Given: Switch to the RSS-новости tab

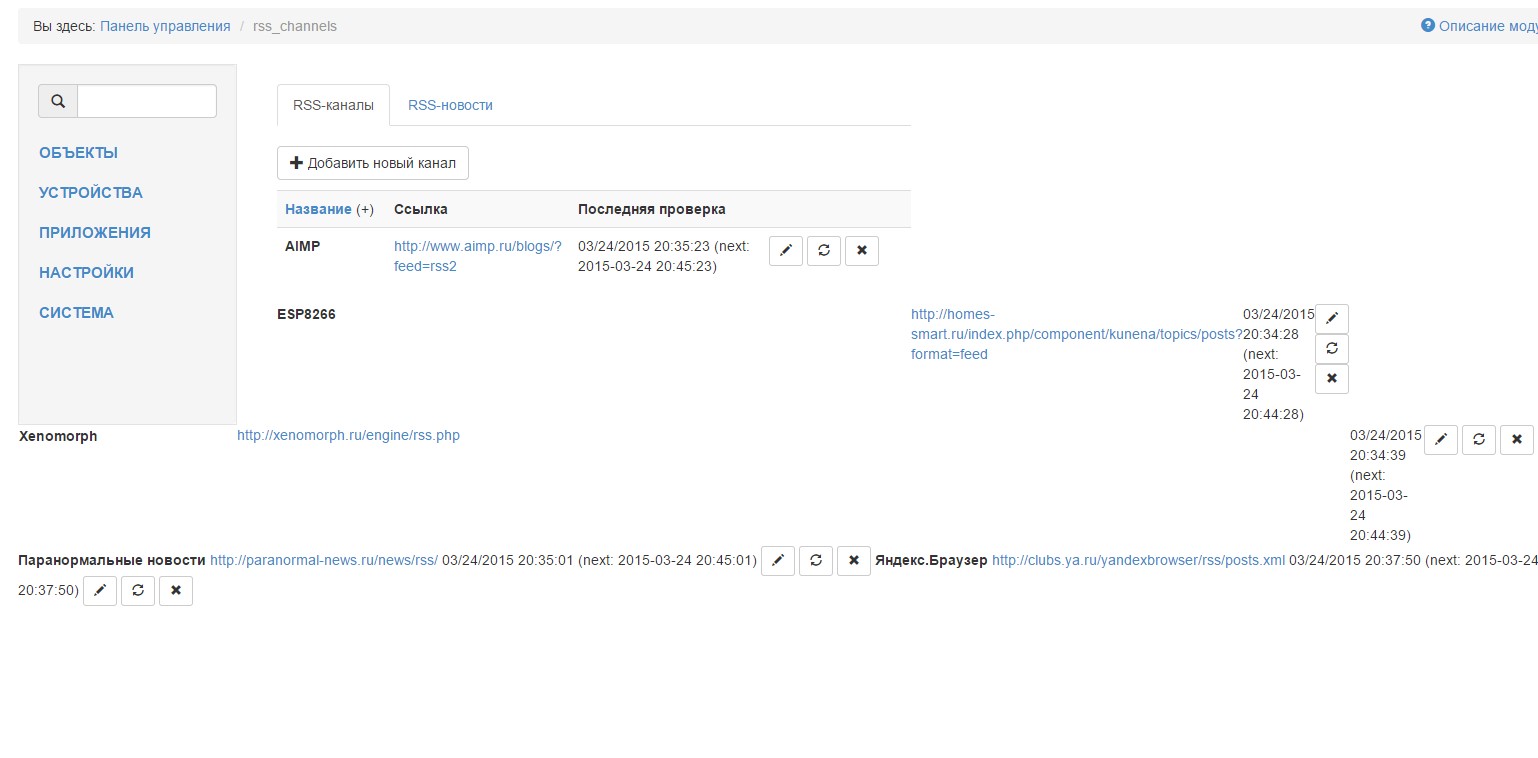Looking at the screenshot, I should pyautogui.click(x=450, y=105).
